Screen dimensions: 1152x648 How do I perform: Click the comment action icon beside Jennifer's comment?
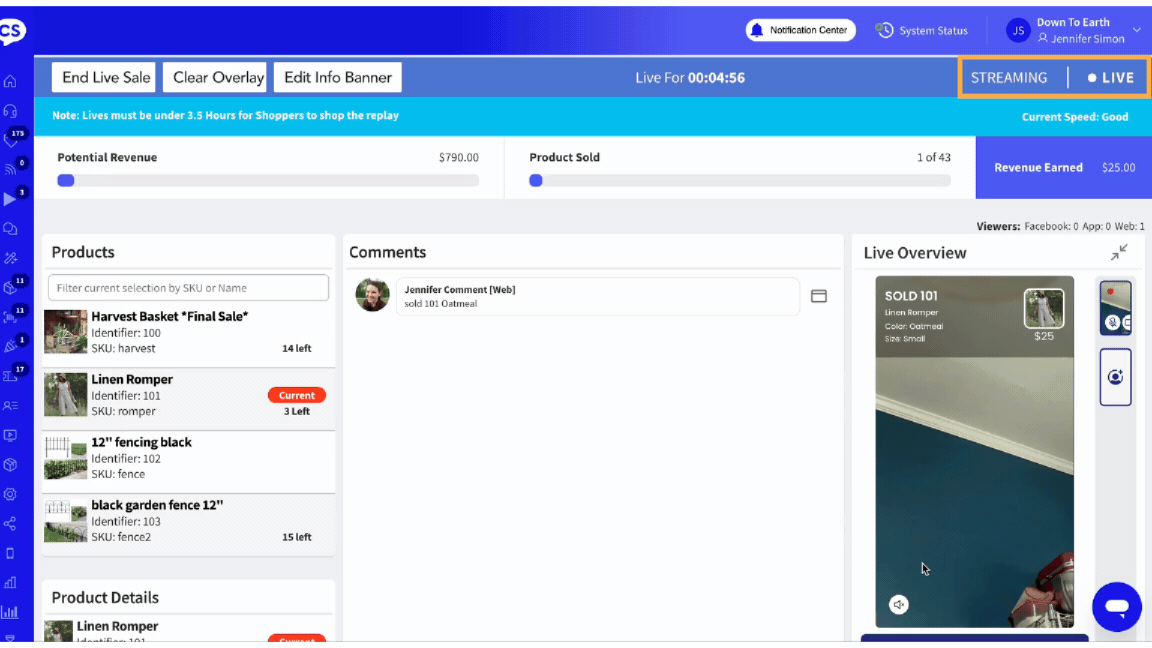click(818, 296)
